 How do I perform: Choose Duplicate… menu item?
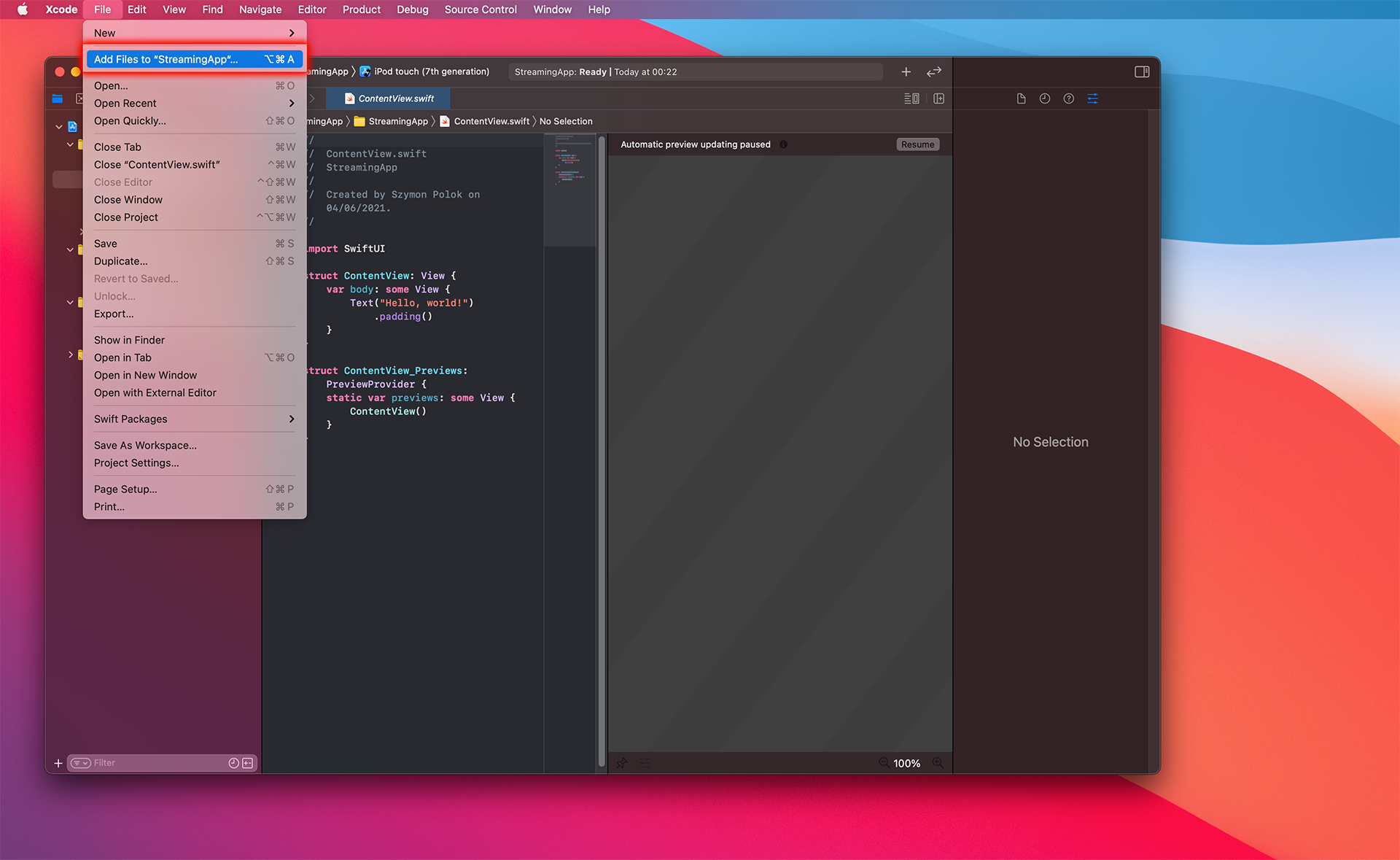tap(195, 260)
